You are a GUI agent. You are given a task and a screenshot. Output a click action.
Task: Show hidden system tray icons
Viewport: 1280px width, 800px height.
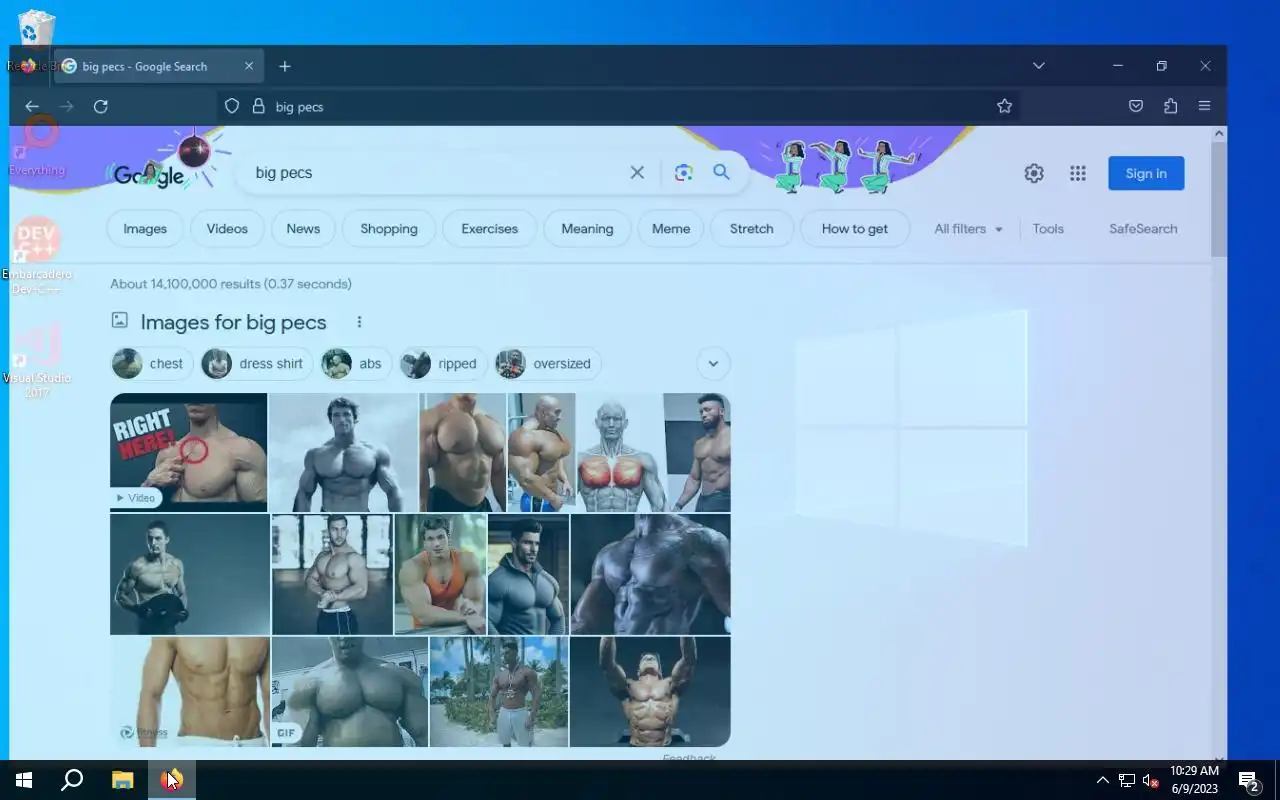[1102, 780]
